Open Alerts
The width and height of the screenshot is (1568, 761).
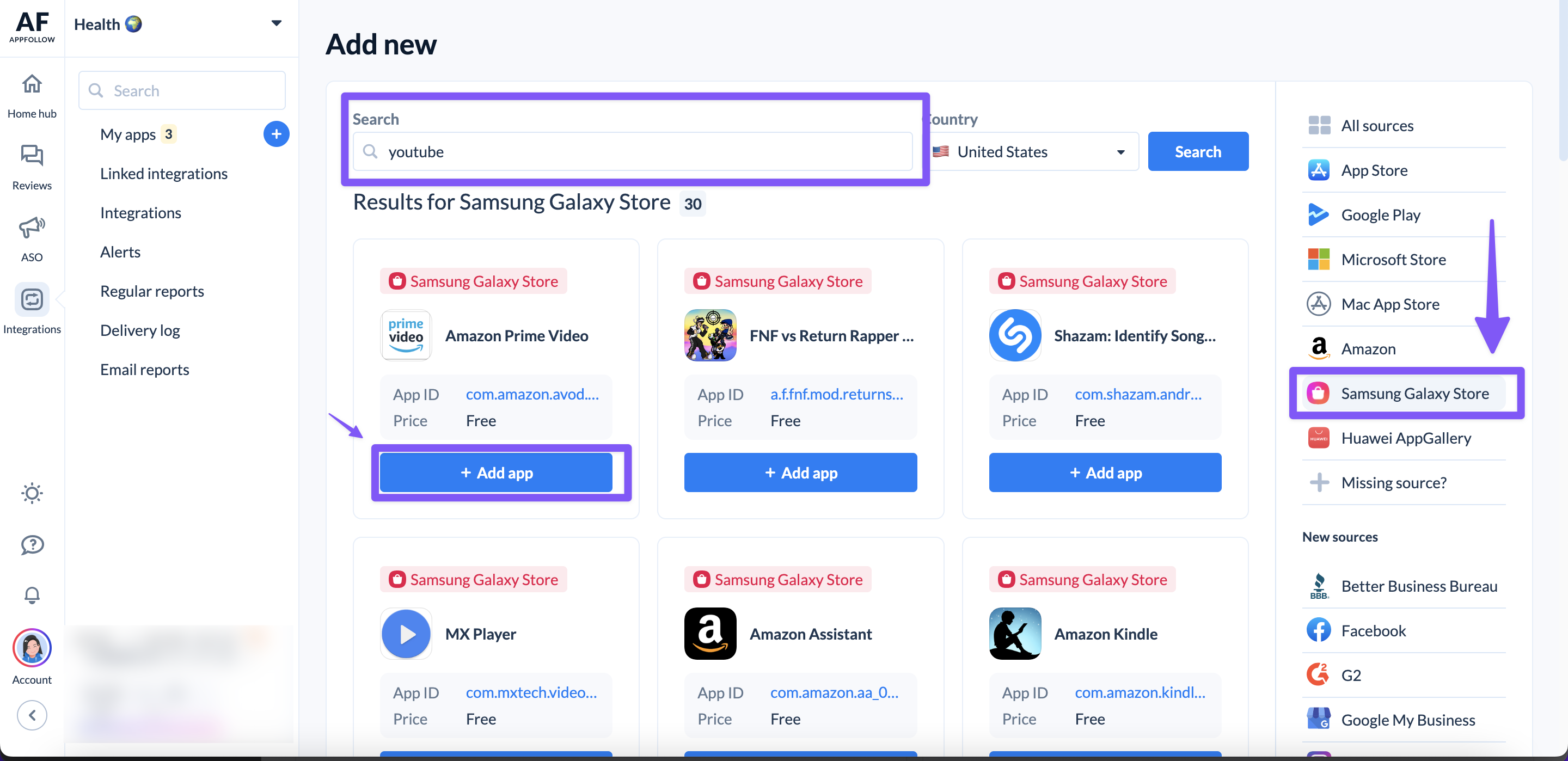pos(120,252)
